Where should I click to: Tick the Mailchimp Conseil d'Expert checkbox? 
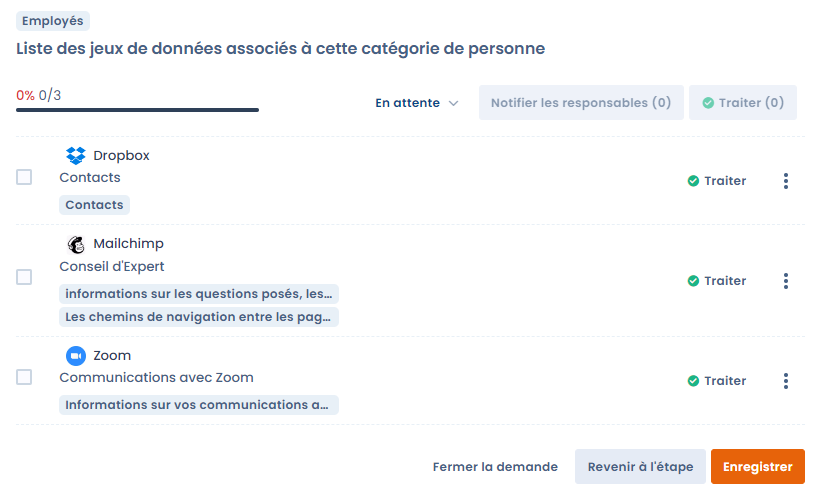click(24, 277)
